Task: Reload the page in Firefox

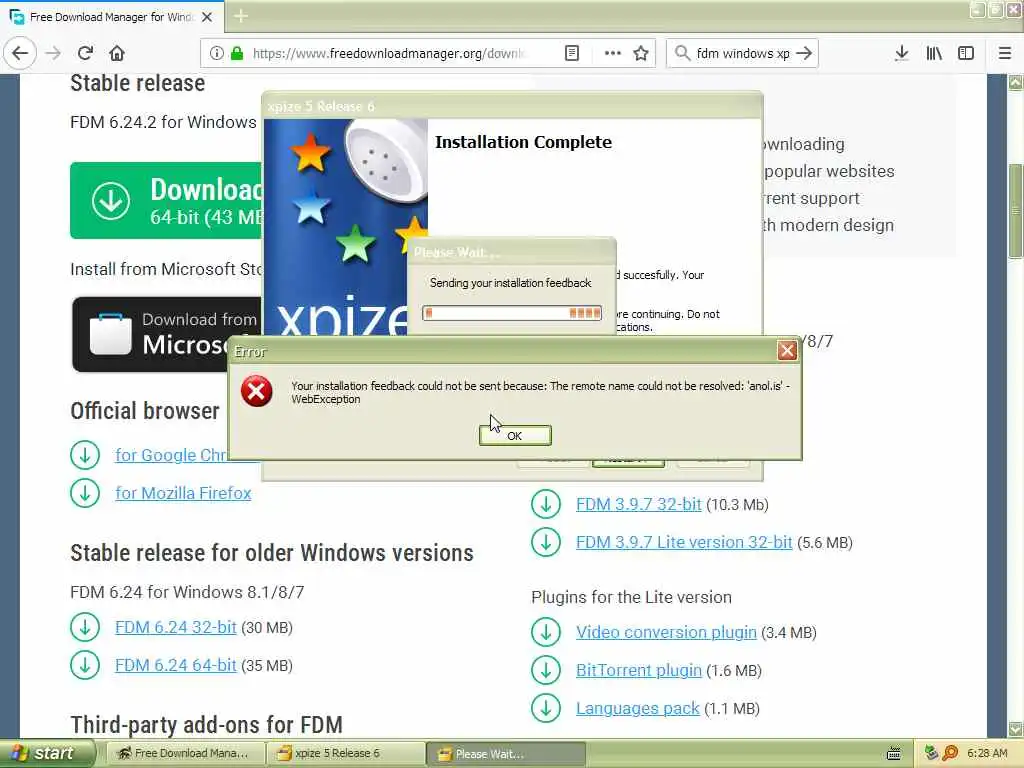Action: (85, 53)
